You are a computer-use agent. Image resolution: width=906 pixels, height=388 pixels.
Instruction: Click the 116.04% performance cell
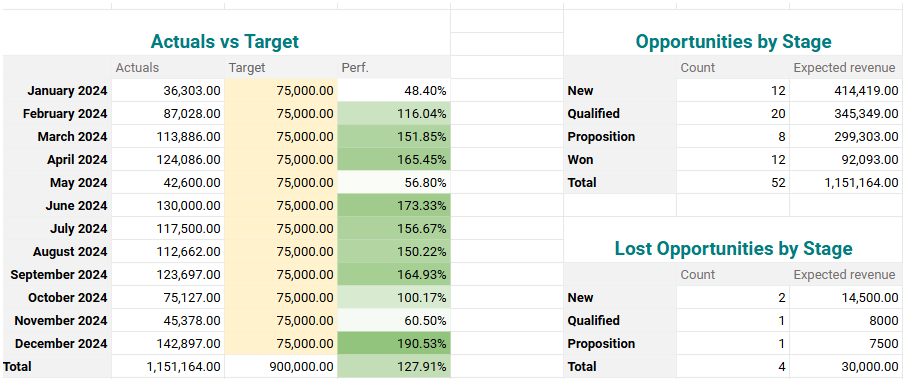click(394, 114)
